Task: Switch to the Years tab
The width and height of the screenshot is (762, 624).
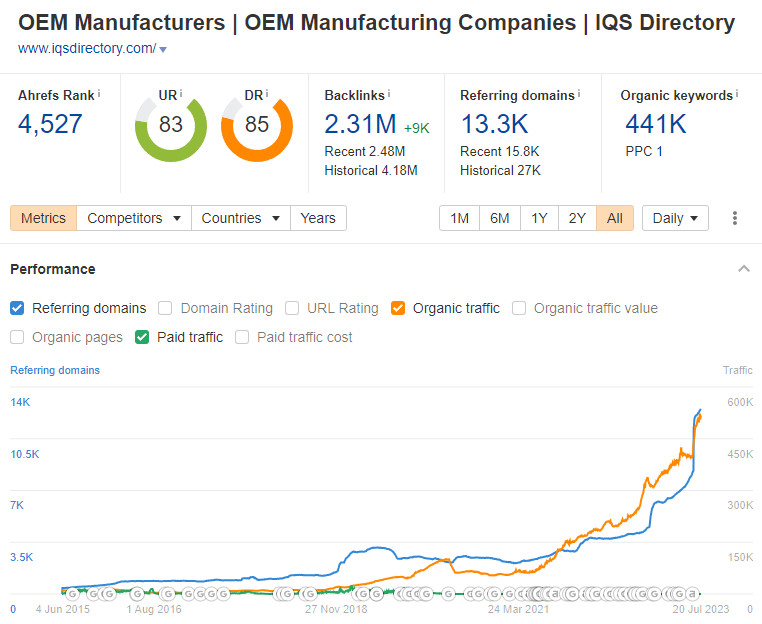Action: pos(318,218)
